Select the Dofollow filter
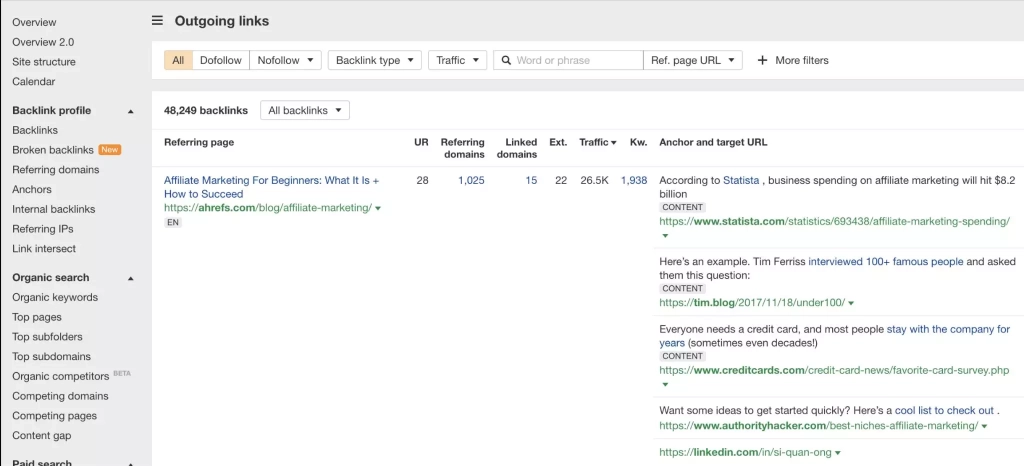Viewport: 1024px width, 466px height. pos(221,60)
